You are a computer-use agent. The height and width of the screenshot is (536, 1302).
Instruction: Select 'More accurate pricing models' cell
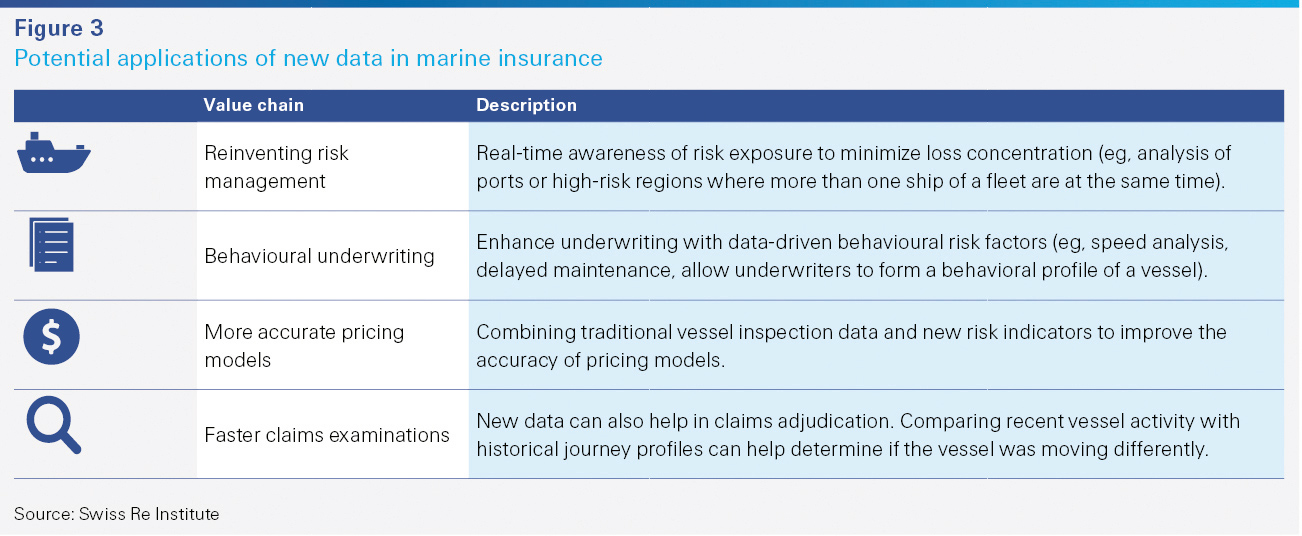304,345
